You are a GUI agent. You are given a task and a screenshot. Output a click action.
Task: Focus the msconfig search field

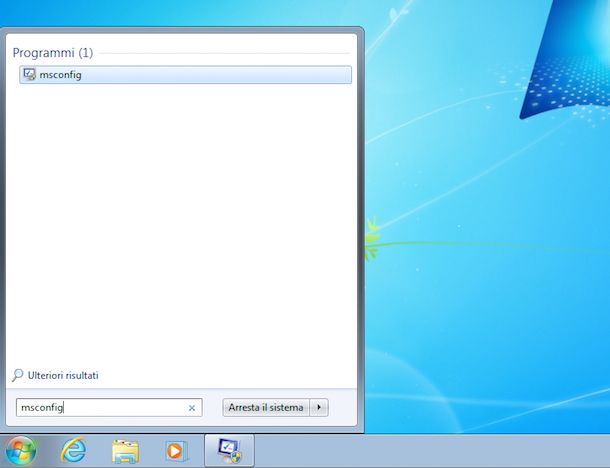(x=109, y=407)
